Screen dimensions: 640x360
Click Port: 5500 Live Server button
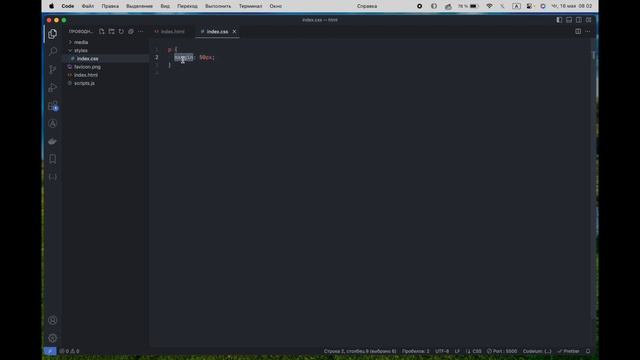pos(502,351)
